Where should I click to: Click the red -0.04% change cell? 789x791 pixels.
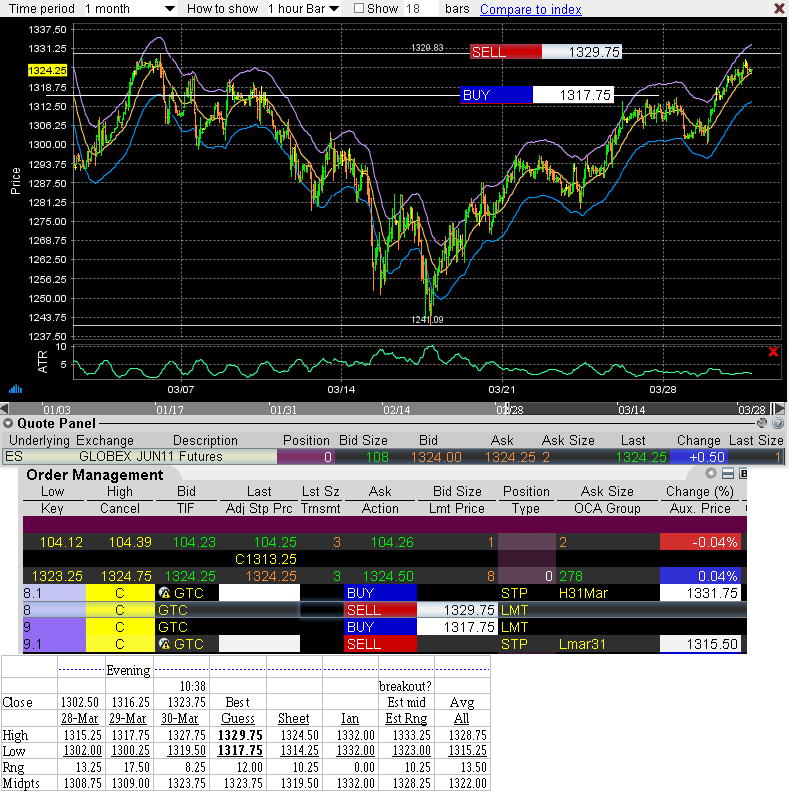[x=700, y=542]
